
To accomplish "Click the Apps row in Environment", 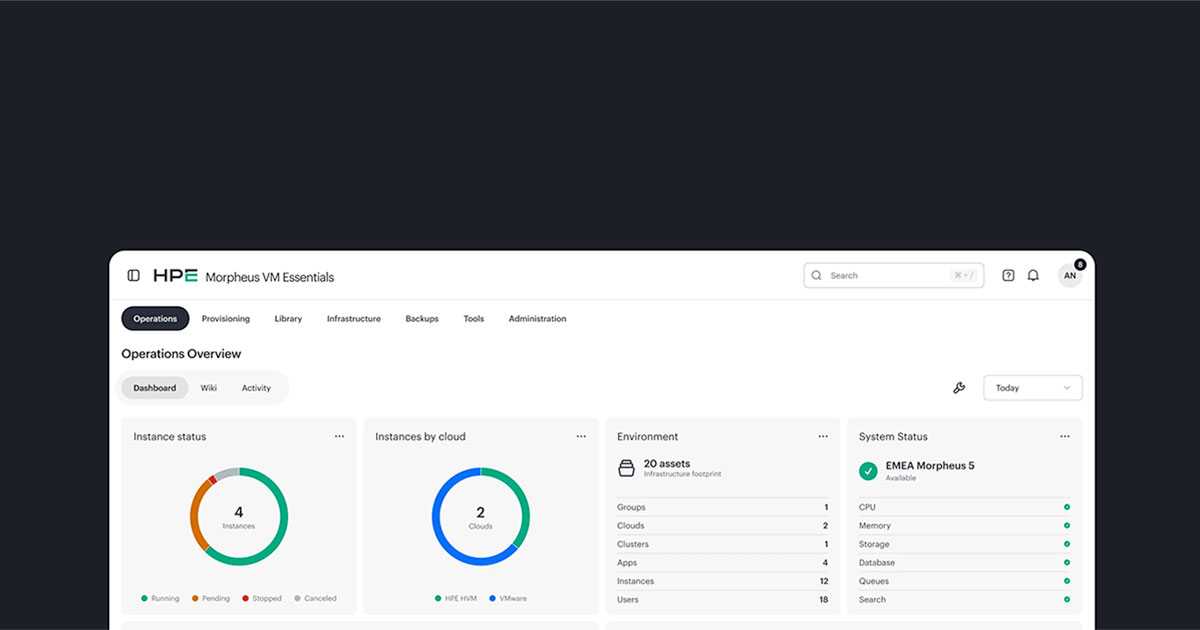I will coord(722,563).
